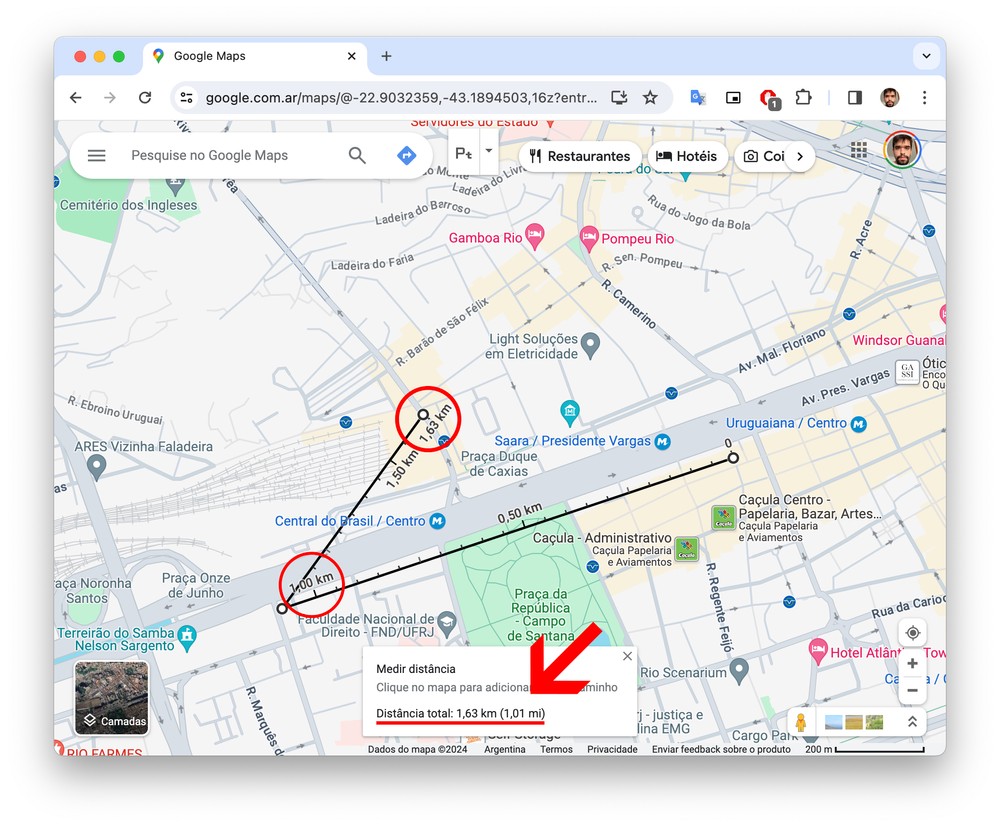Zoom out with the minus button
This screenshot has height=827, width=1000.
(x=912, y=690)
